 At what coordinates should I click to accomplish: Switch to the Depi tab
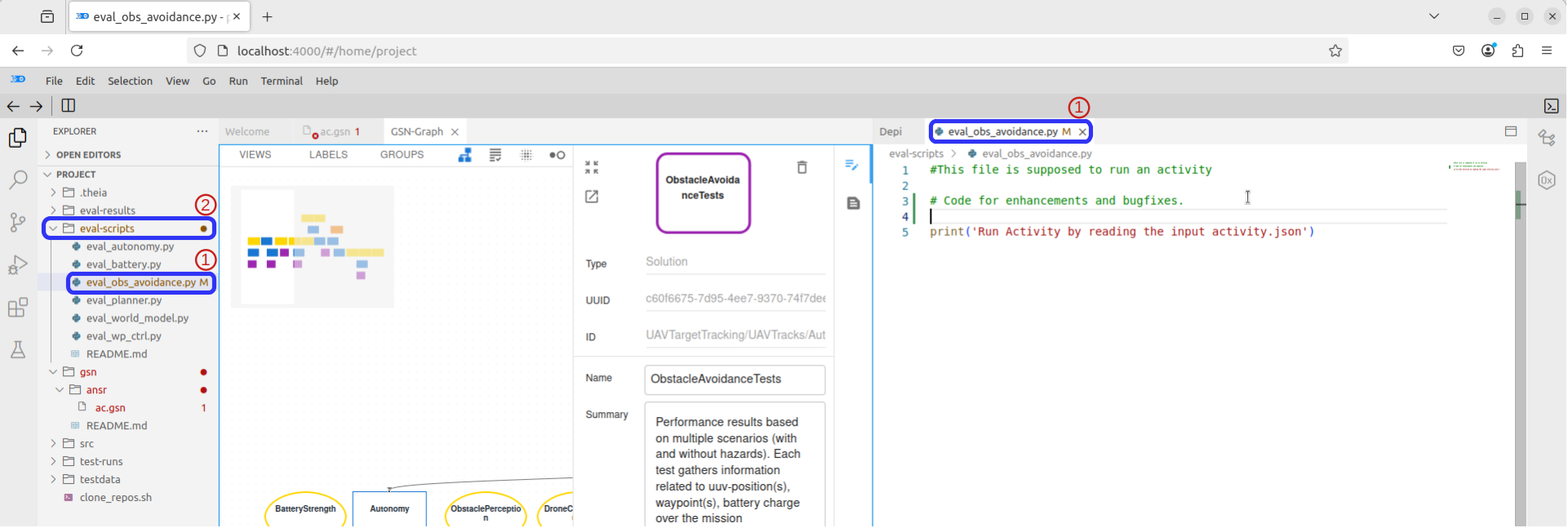coord(891,131)
